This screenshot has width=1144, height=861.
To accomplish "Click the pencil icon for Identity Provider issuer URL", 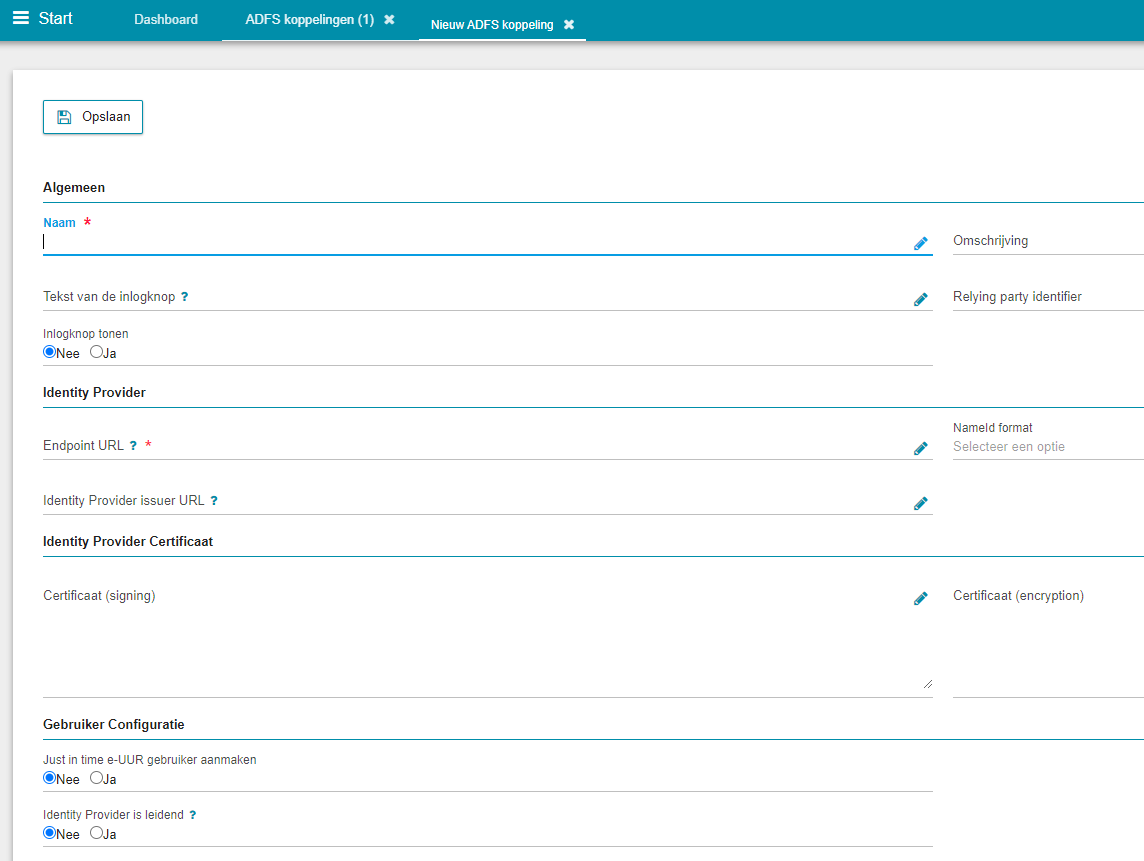I will tap(920, 504).
